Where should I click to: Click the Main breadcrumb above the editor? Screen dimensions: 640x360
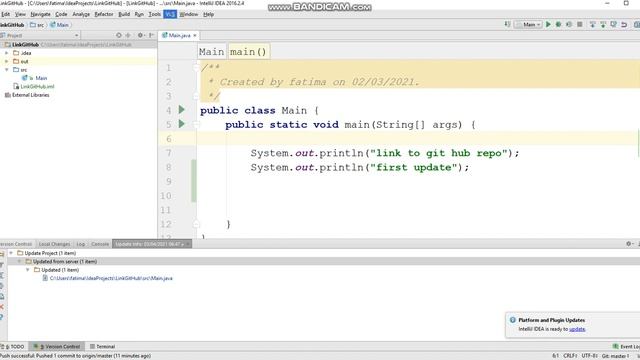(211, 52)
